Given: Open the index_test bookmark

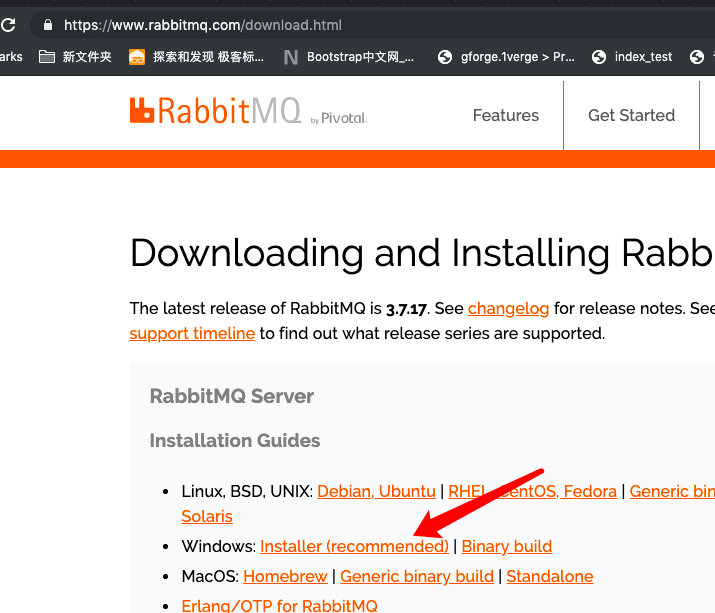Looking at the screenshot, I should click(632, 57).
